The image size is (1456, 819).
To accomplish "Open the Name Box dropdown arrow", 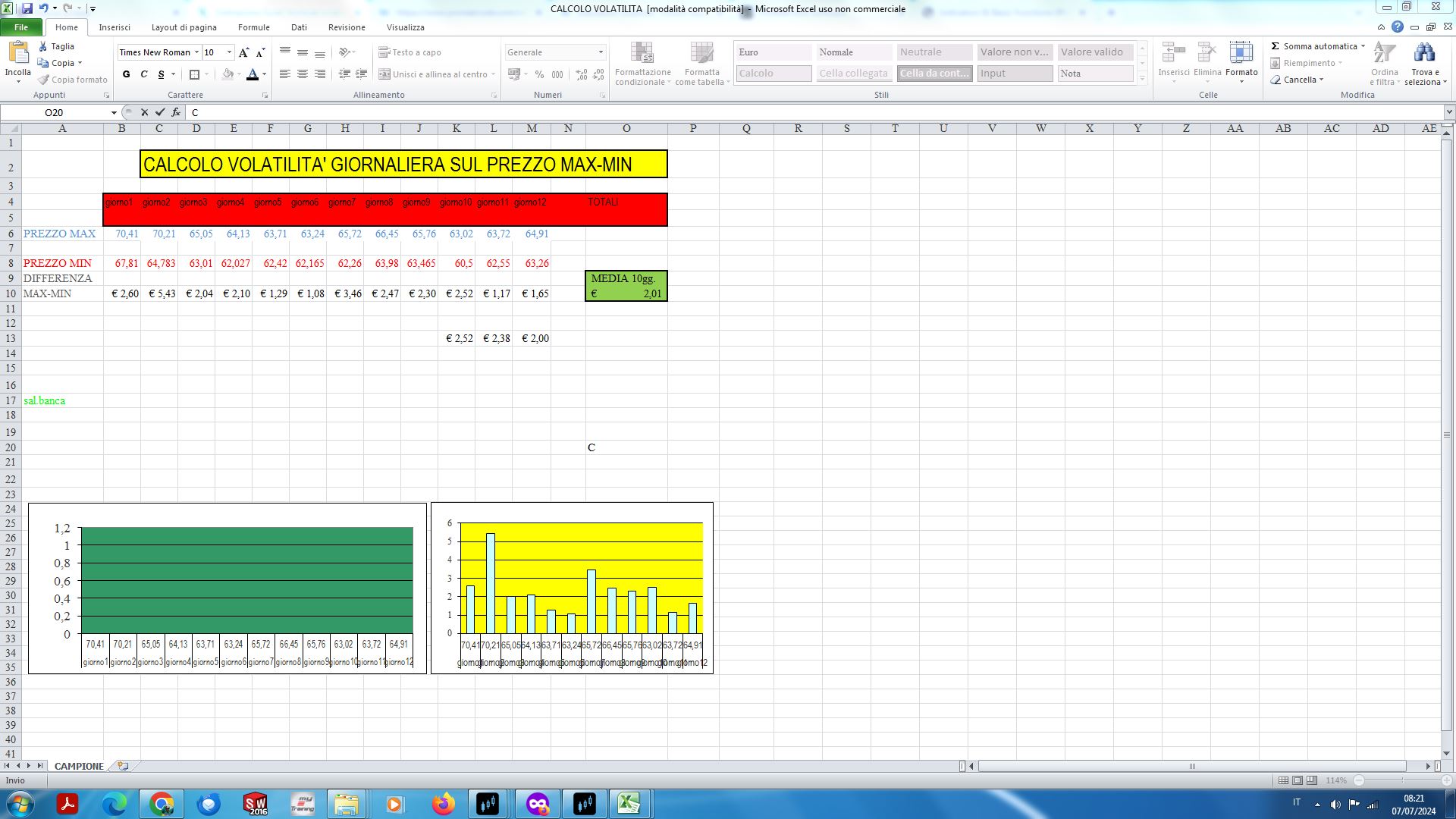I will (x=114, y=112).
